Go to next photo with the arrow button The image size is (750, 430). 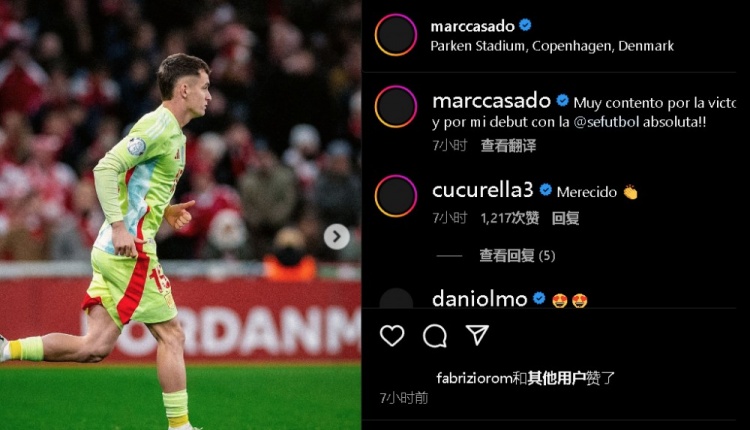tap(337, 236)
